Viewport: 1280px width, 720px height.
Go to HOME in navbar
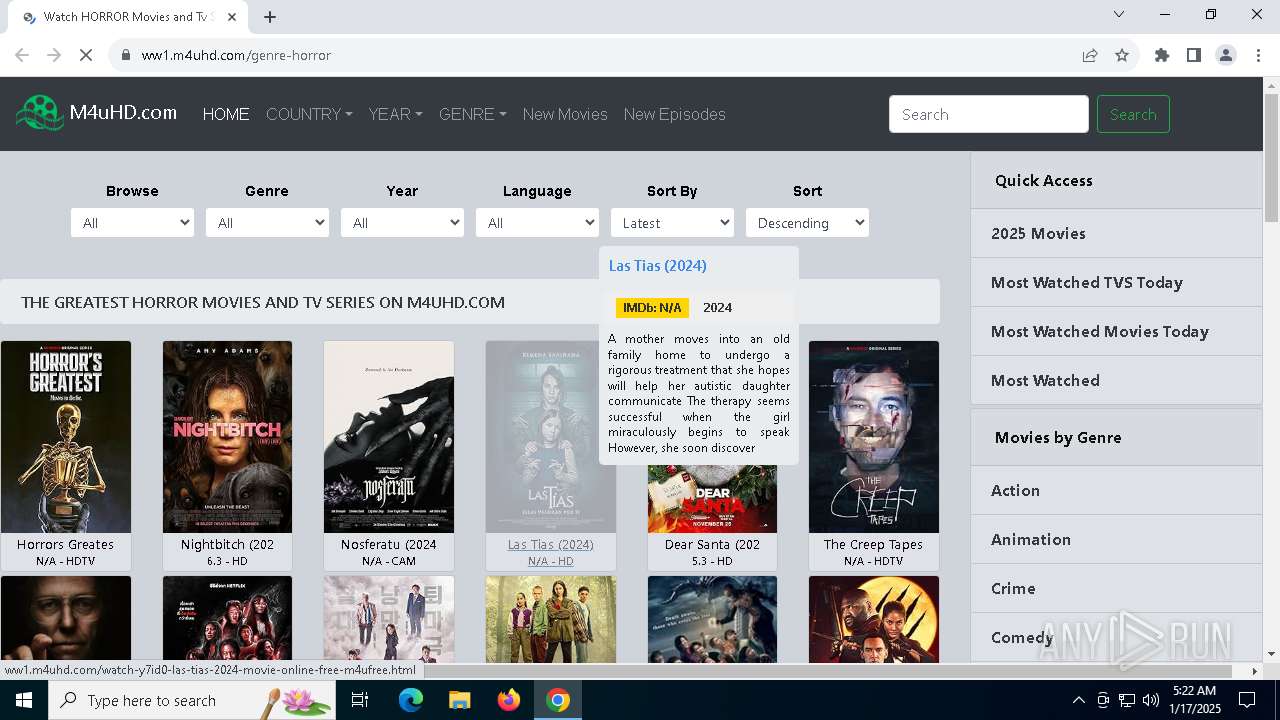click(226, 114)
